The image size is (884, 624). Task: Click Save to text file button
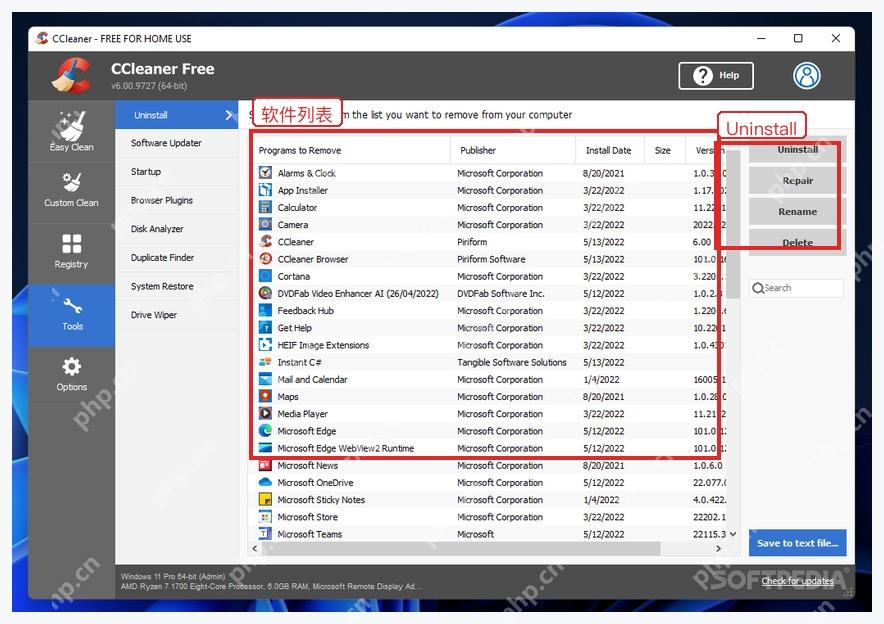point(797,543)
